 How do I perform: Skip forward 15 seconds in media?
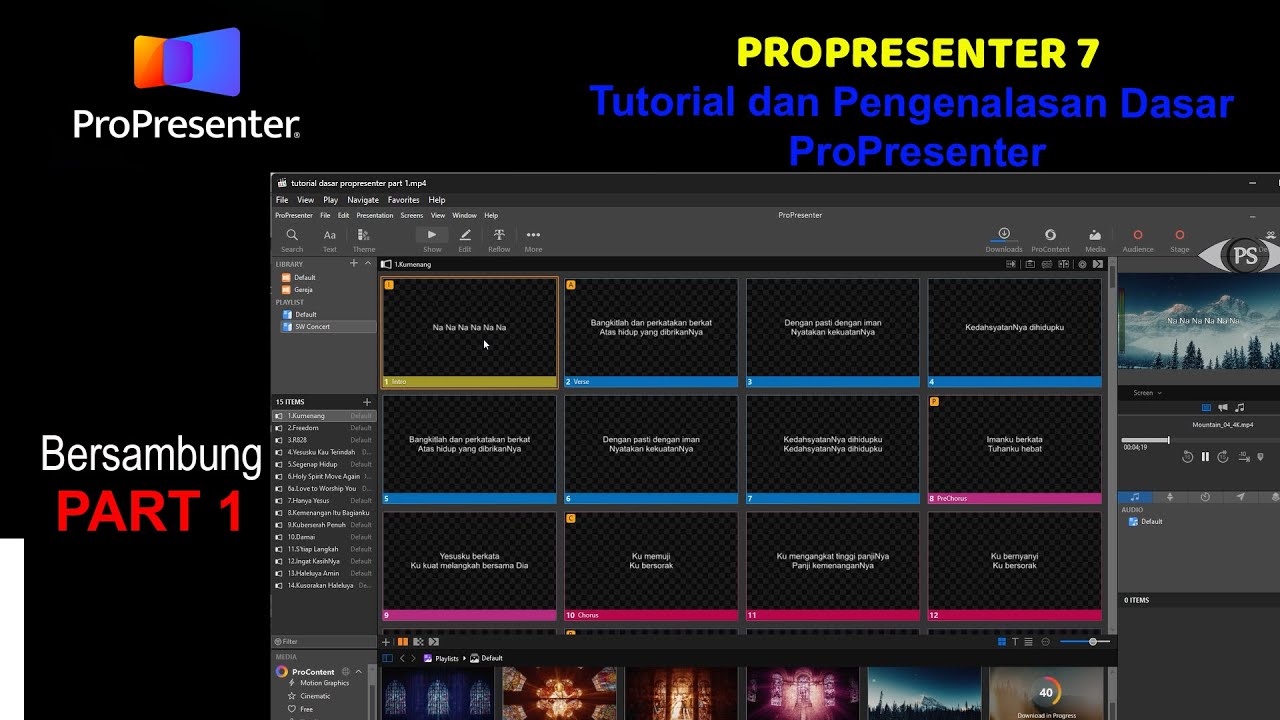[1223, 457]
